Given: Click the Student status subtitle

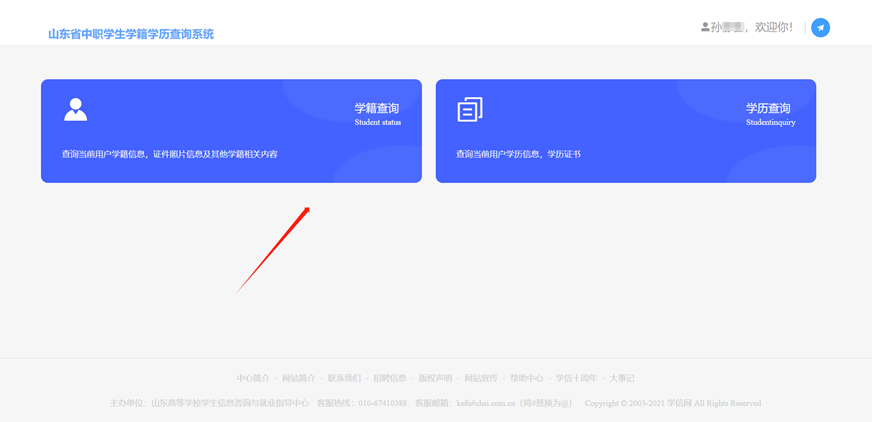Looking at the screenshot, I should click(378, 122).
